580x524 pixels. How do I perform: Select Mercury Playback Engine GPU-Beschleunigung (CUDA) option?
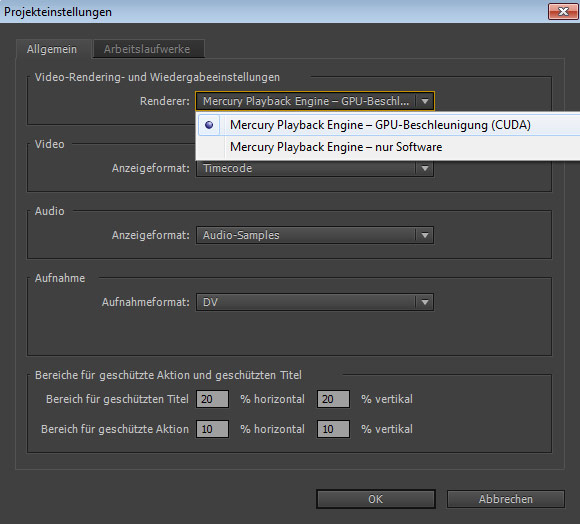point(388,125)
